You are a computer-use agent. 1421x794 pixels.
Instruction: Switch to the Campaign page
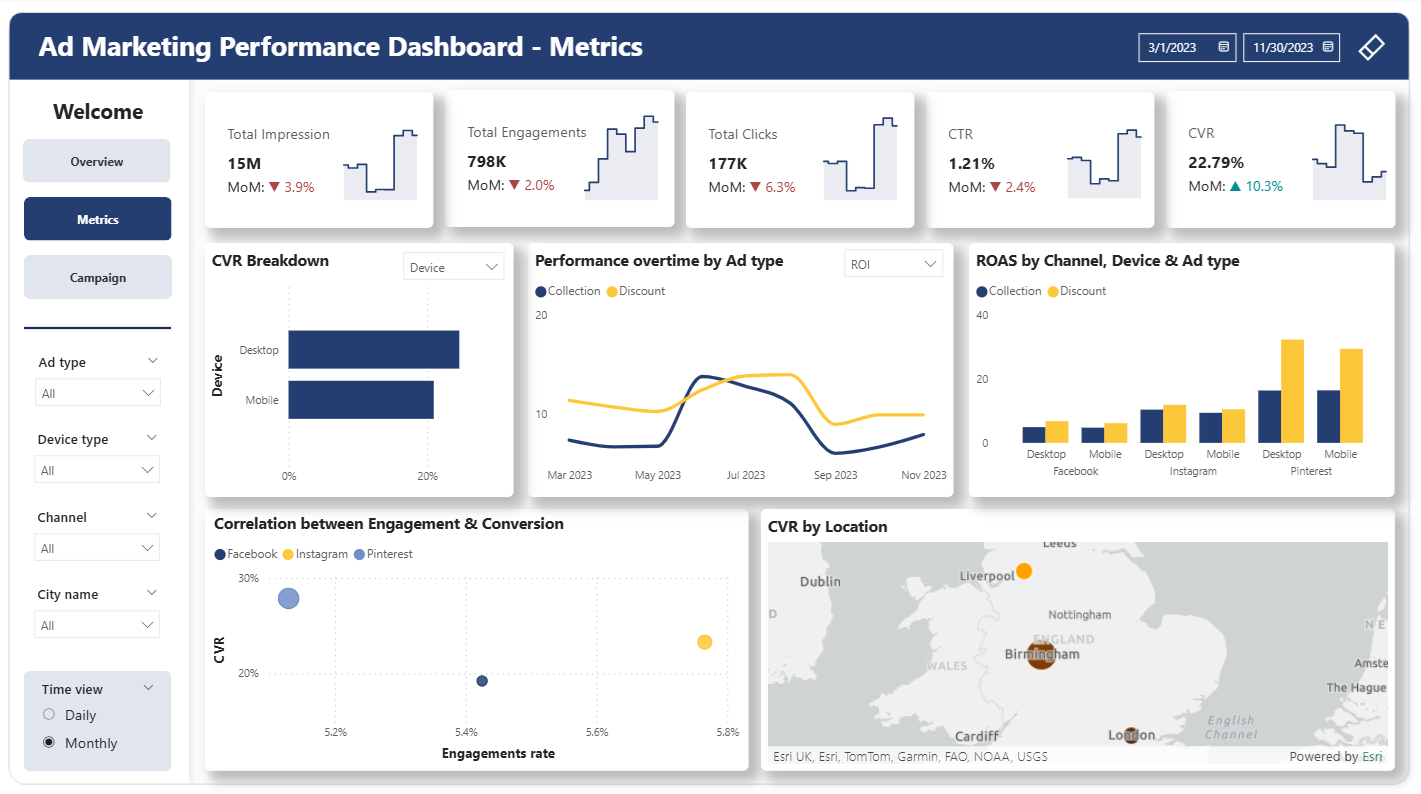pyautogui.click(x=97, y=278)
